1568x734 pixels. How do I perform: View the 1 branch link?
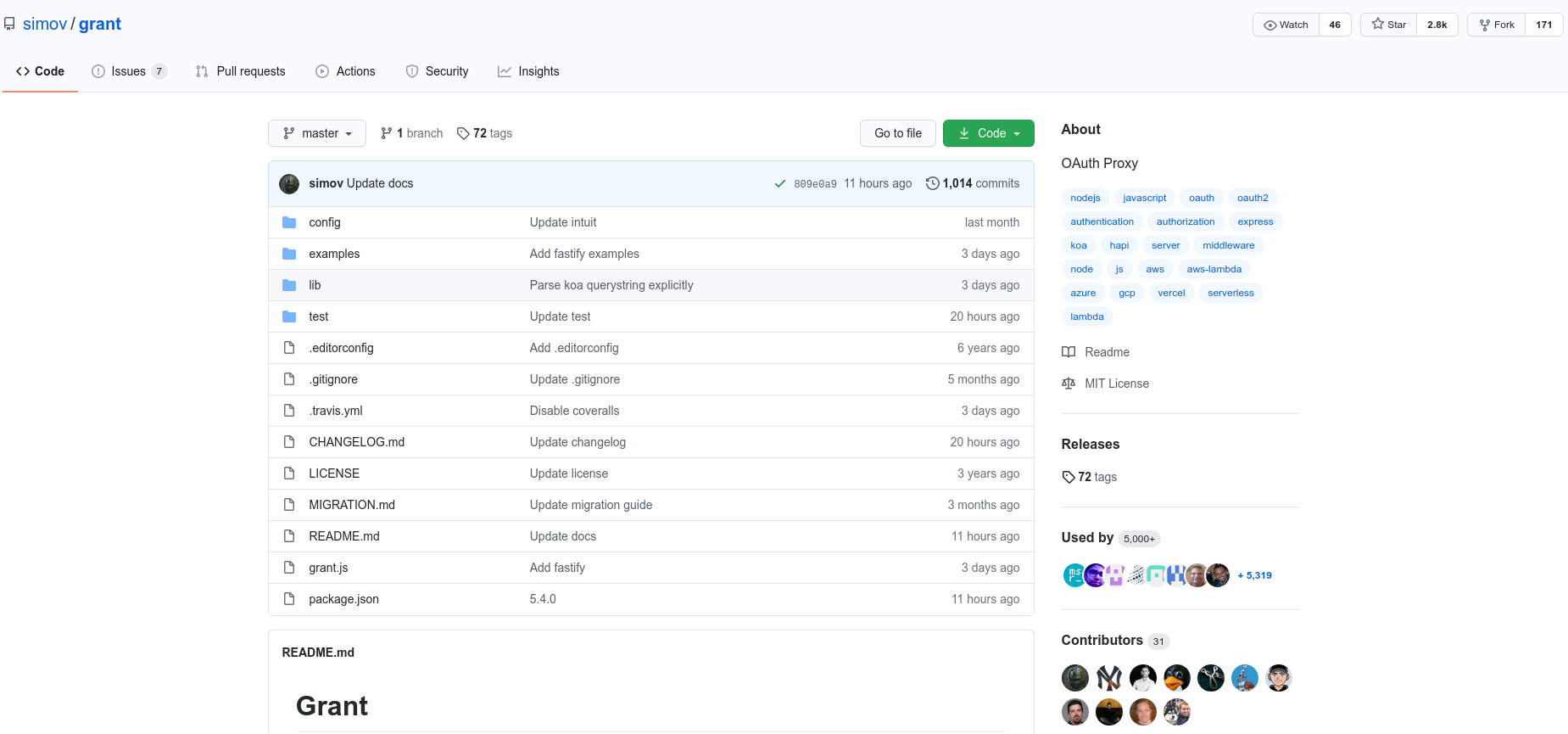pos(412,133)
